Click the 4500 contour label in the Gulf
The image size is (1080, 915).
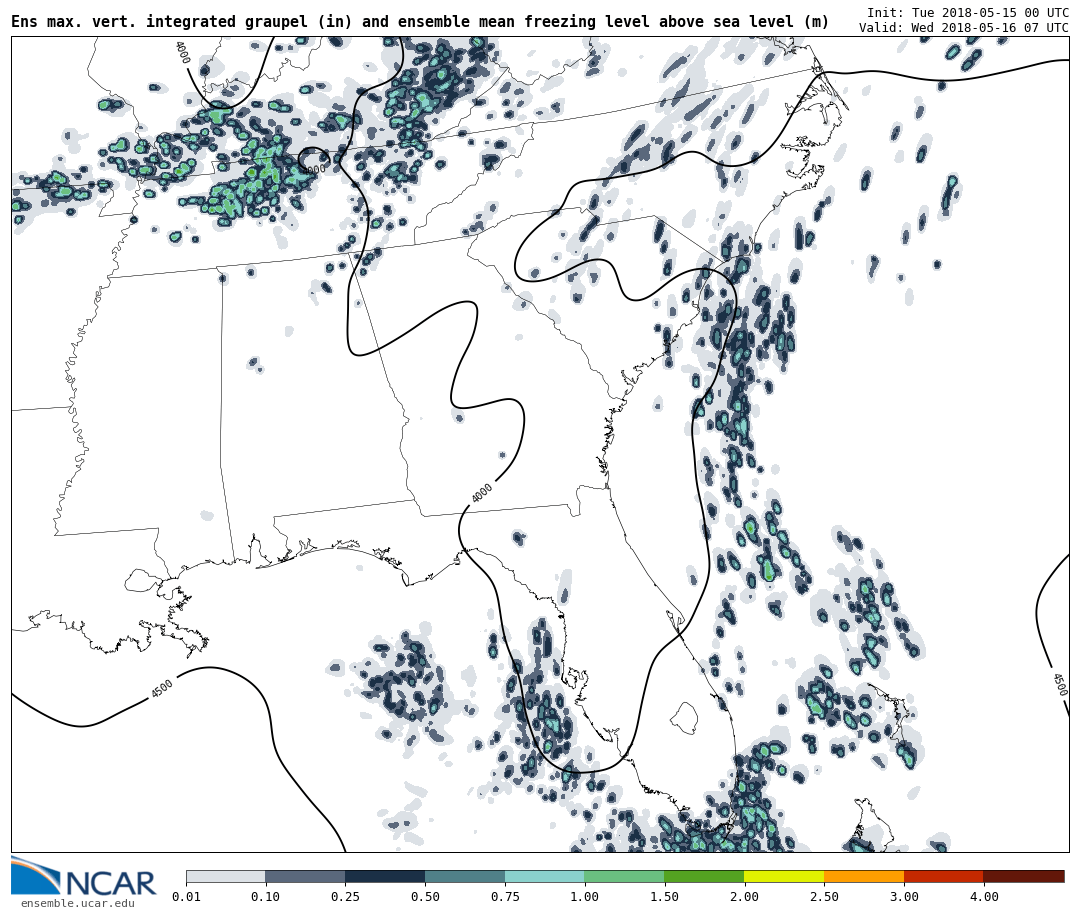162,689
